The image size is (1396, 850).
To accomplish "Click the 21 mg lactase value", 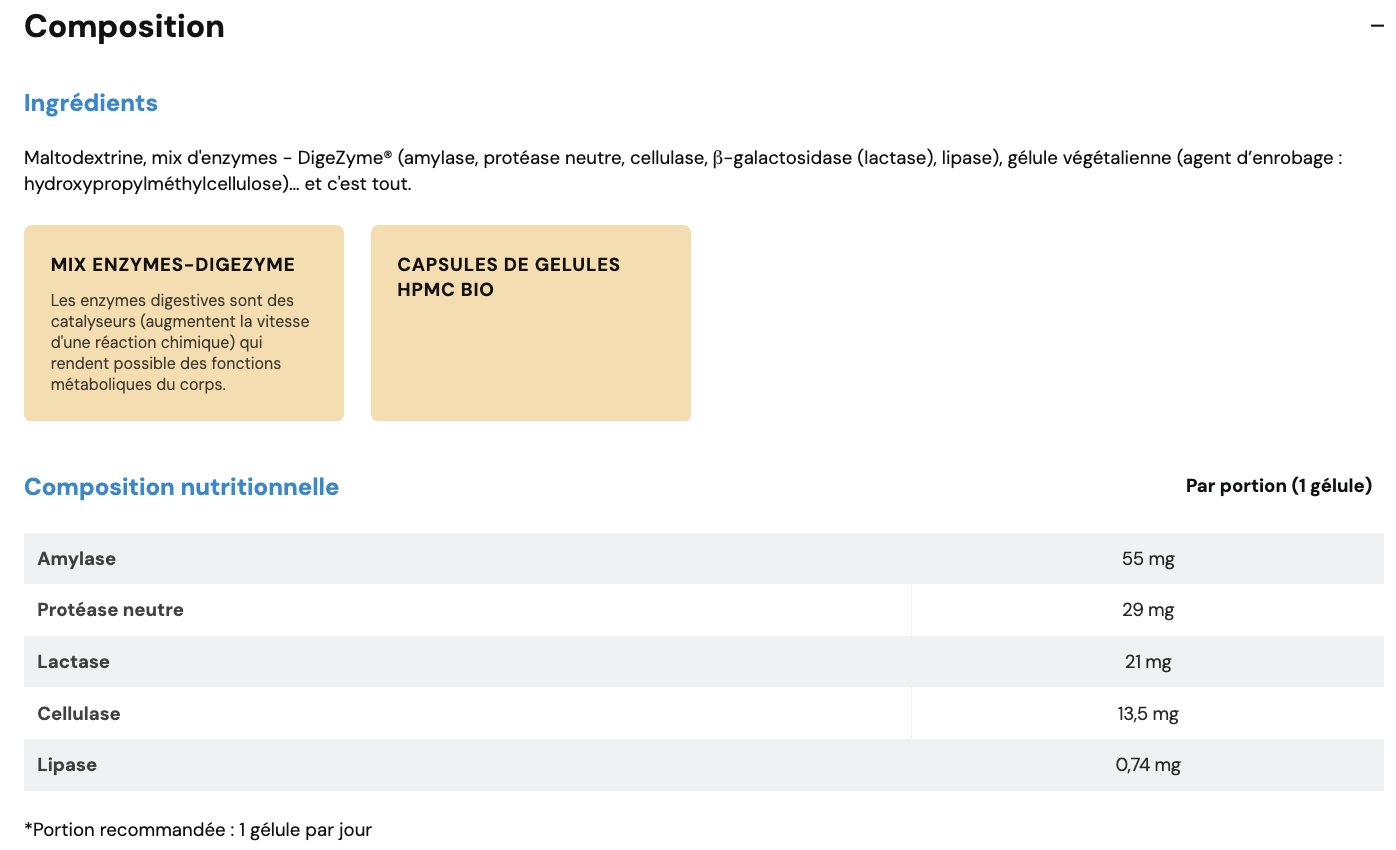I will [1148, 662].
